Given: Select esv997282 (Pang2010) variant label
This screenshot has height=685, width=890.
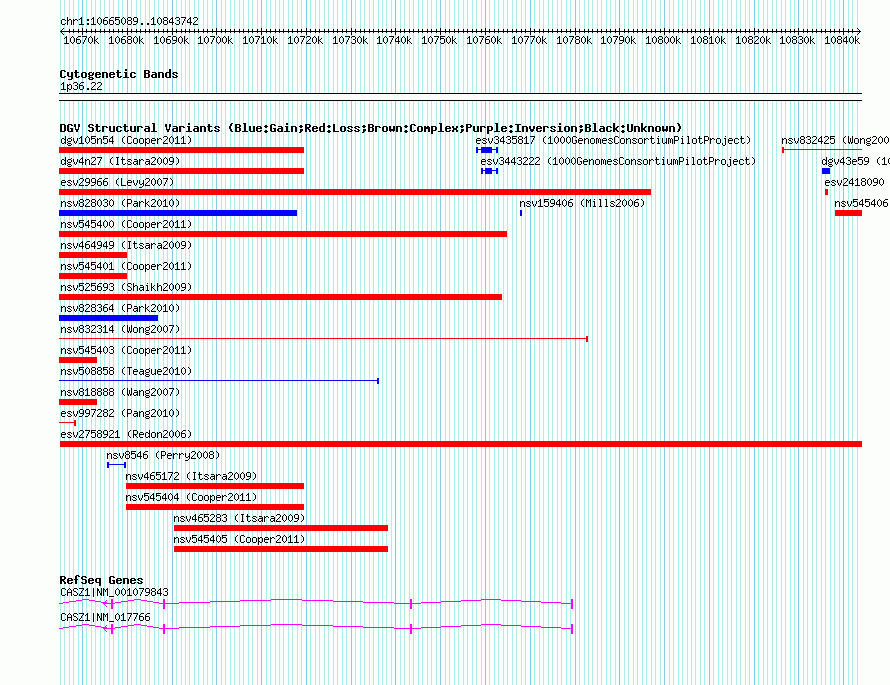Looking at the screenshot, I should (x=120, y=413).
